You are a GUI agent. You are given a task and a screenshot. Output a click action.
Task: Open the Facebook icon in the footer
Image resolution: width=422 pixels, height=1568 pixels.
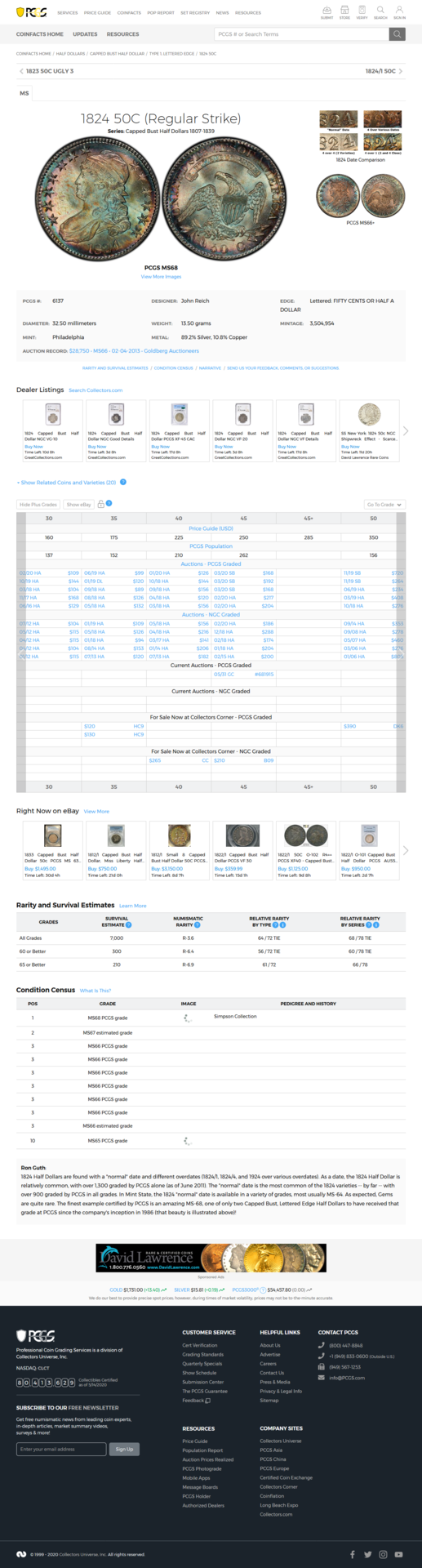353,1554
